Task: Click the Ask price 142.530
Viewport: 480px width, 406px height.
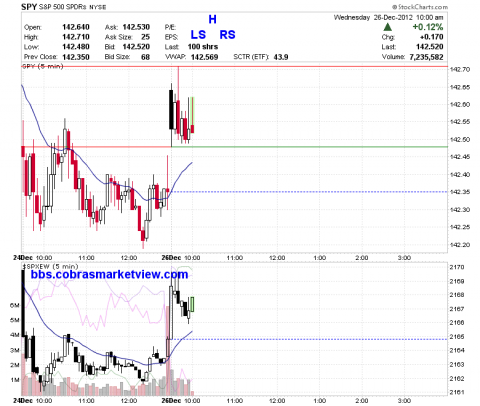Action: [136, 27]
